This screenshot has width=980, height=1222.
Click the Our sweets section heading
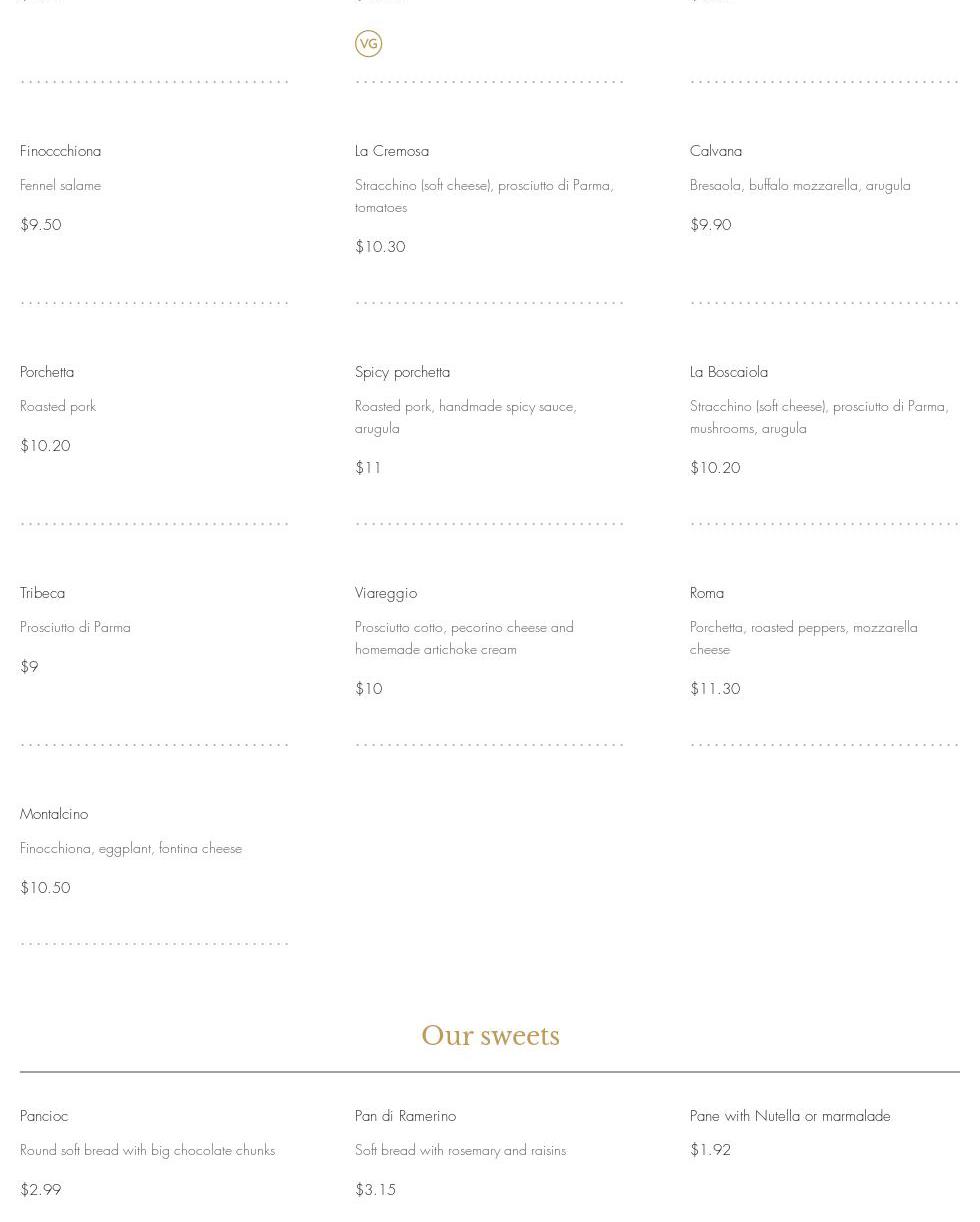(490, 1036)
